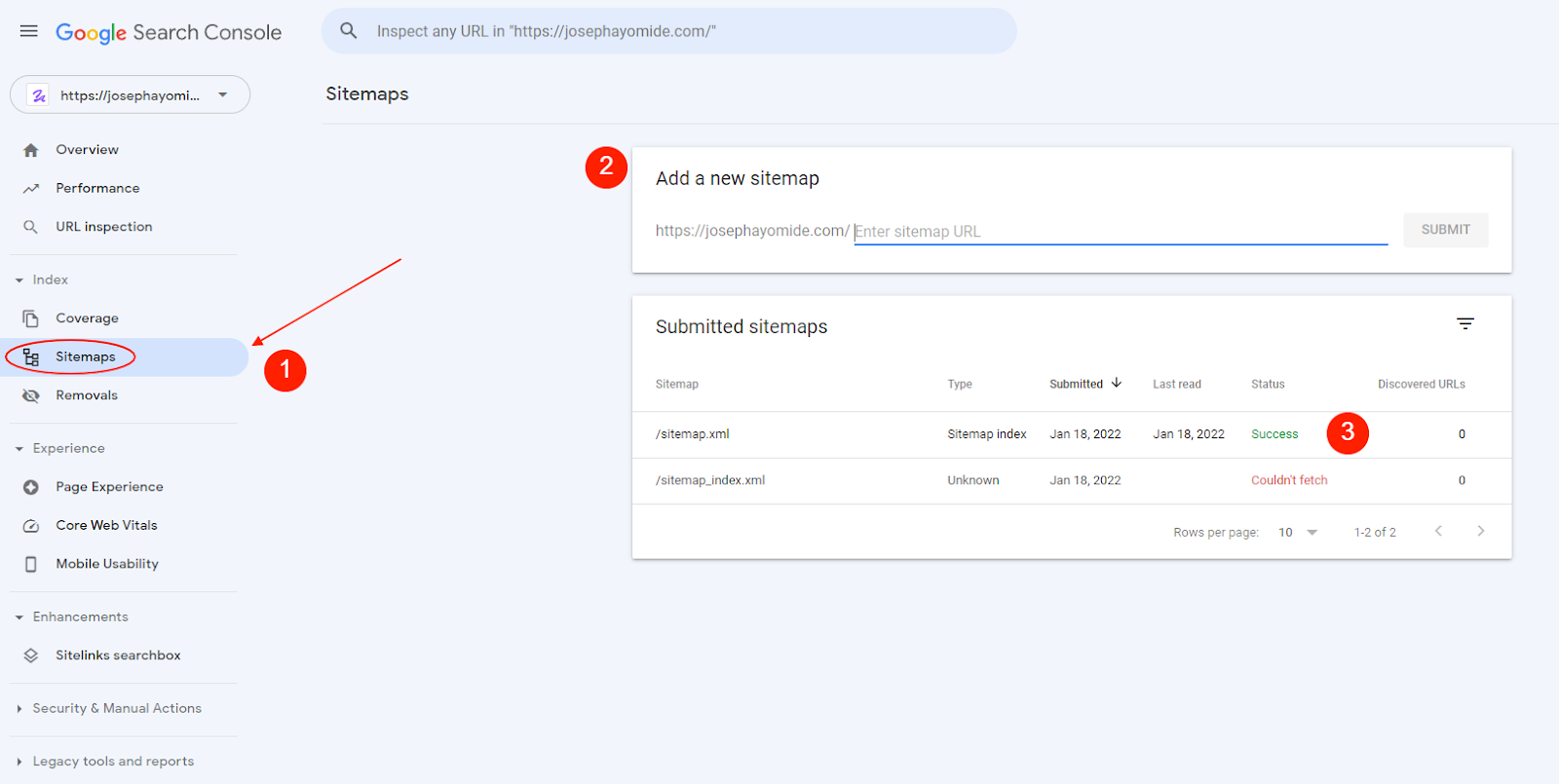1559x784 pixels.
Task: Click the Unknown type cell
Action: click(973, 480)
